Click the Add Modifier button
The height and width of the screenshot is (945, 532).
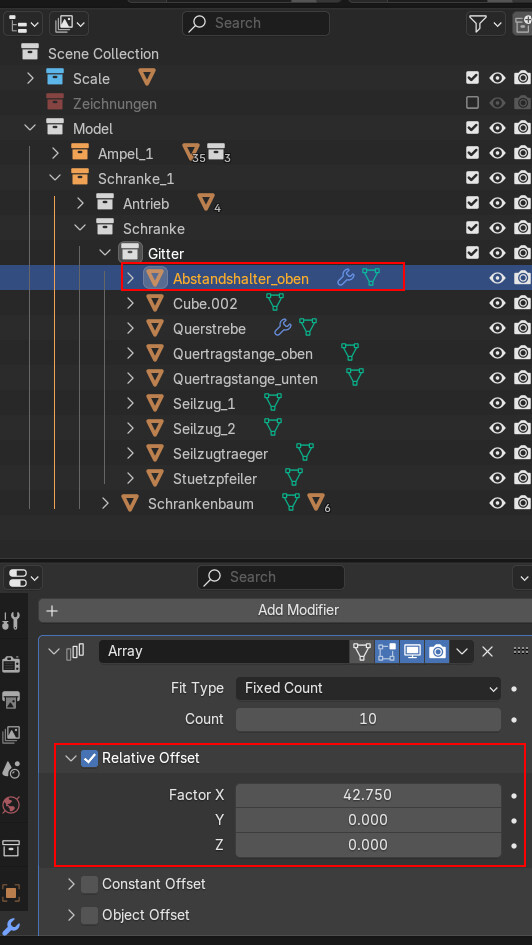(285, 610)
